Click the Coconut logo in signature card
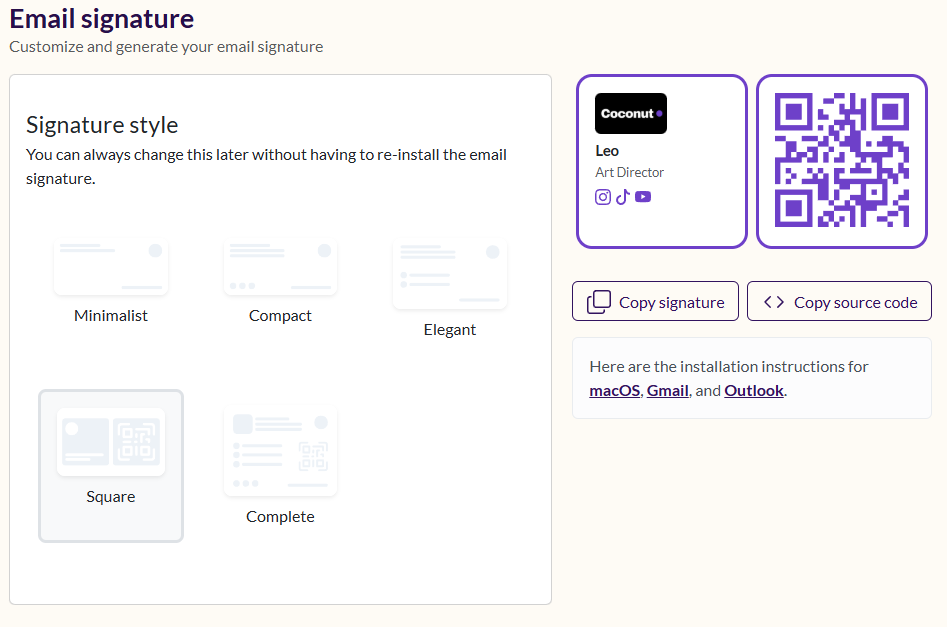 (x=631, y=114)
